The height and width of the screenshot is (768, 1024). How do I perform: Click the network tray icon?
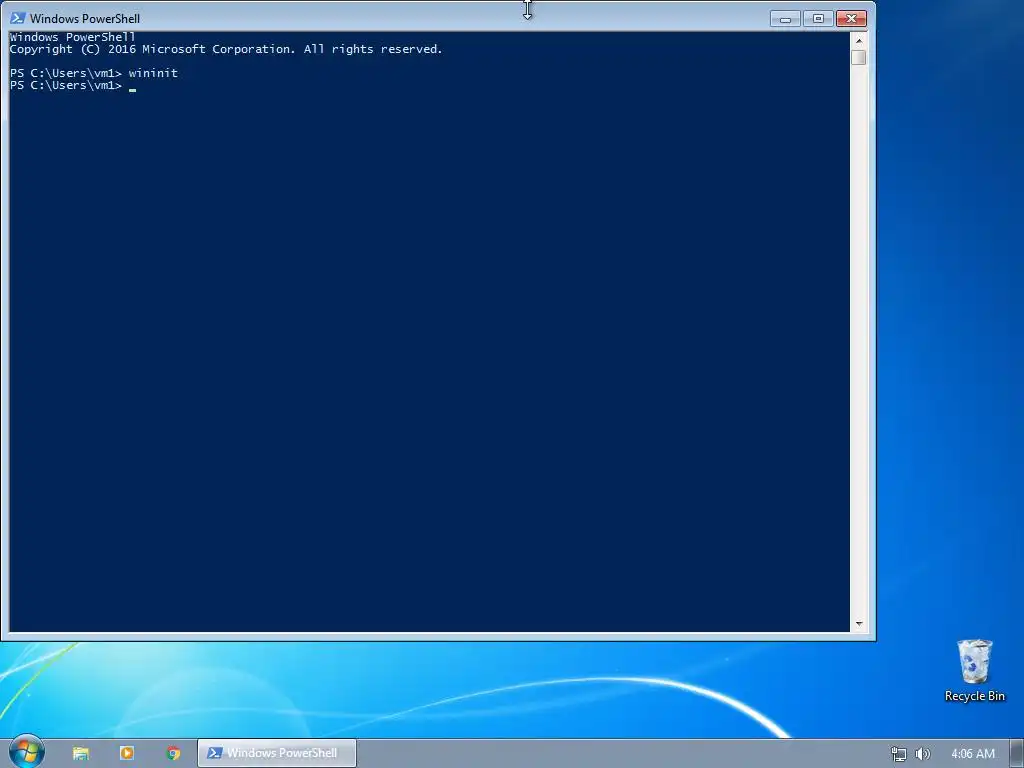[x=899, y=754]
